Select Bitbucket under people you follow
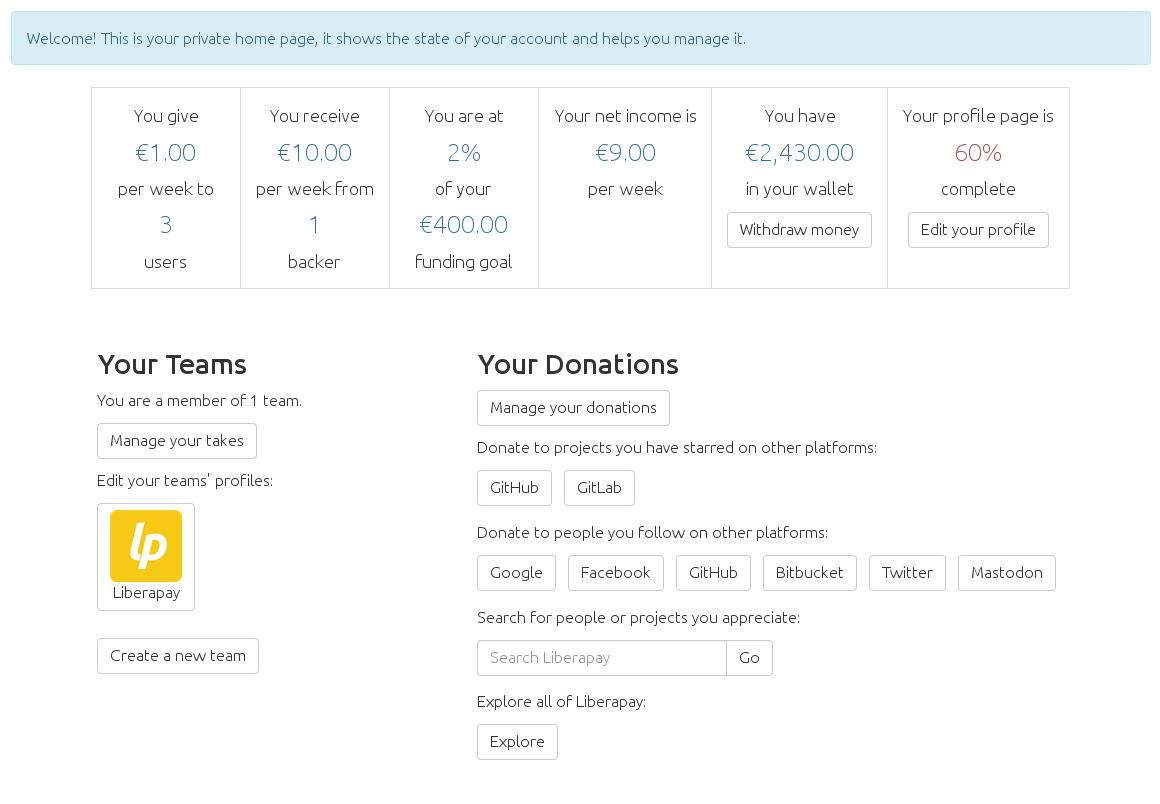The image size is (1160, 804). click(810, 573)
